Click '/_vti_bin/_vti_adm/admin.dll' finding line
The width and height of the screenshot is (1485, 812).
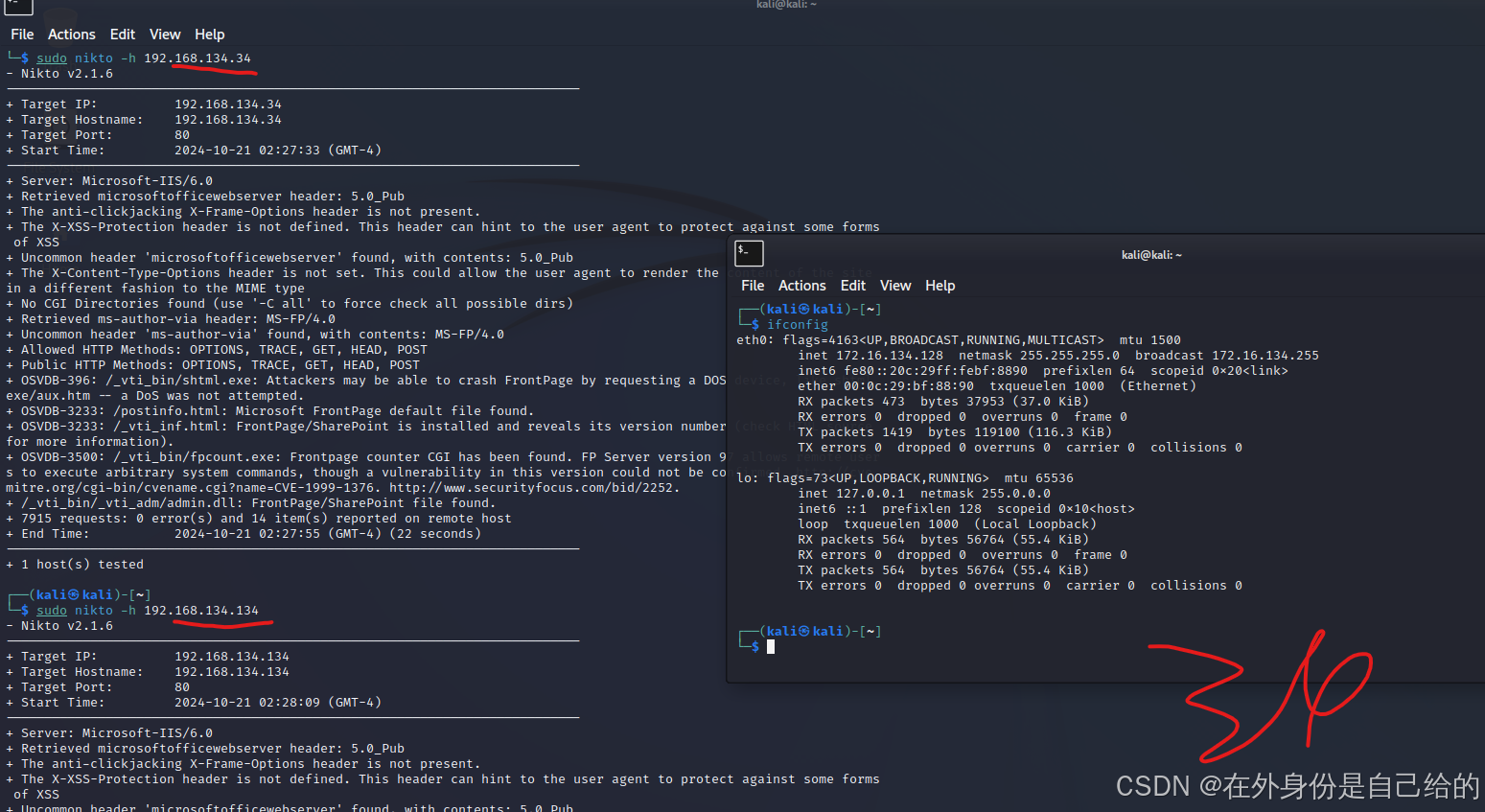251,503
